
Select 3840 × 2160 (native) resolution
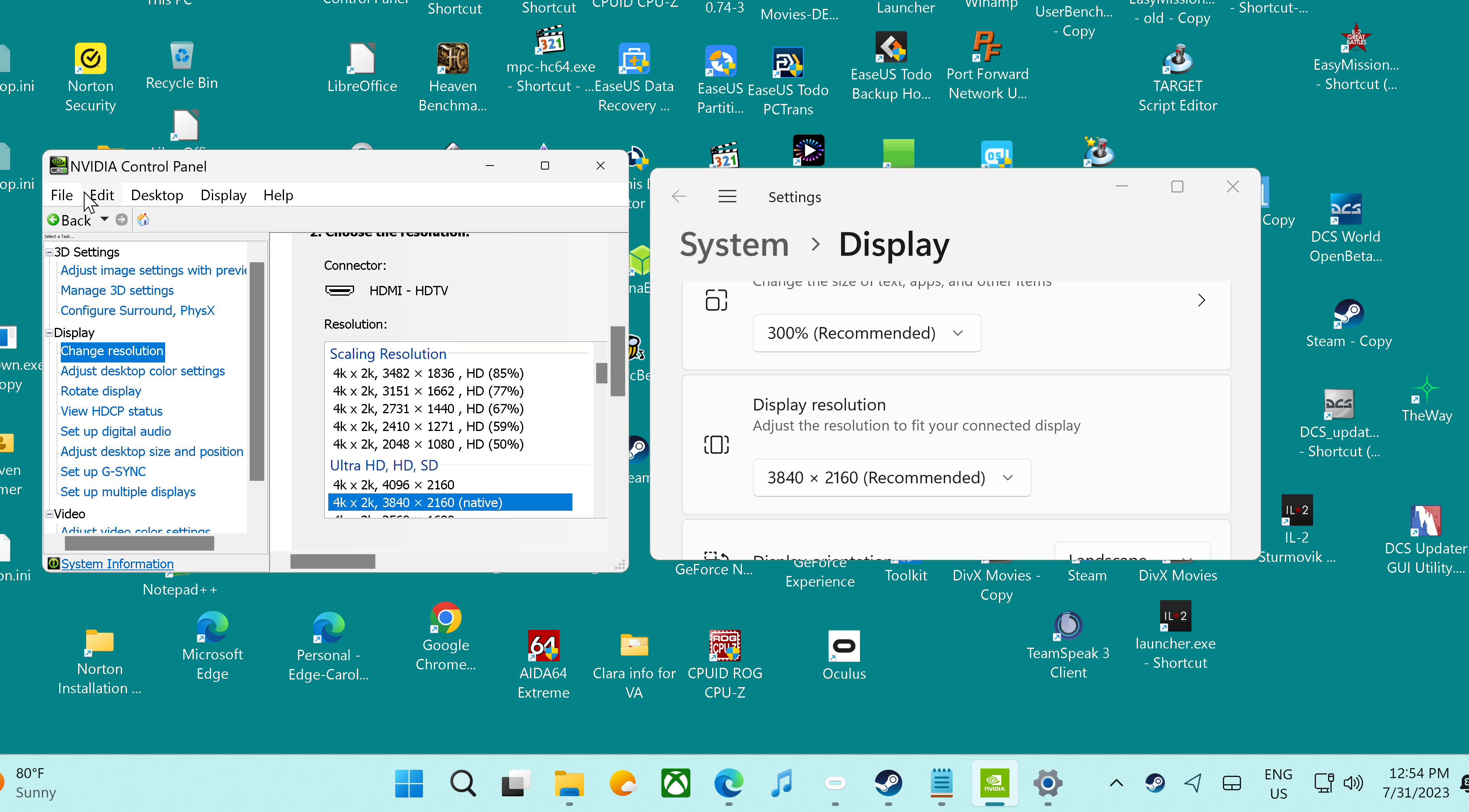450,502
